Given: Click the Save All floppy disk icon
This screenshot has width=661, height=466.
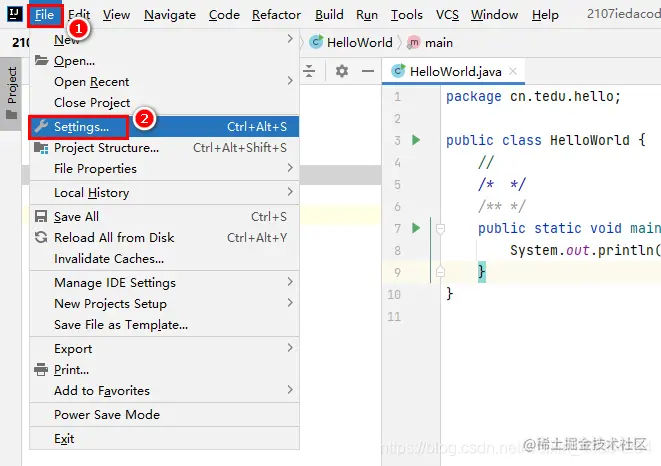Looking at the screenshot, I should (x=41, y=216).
